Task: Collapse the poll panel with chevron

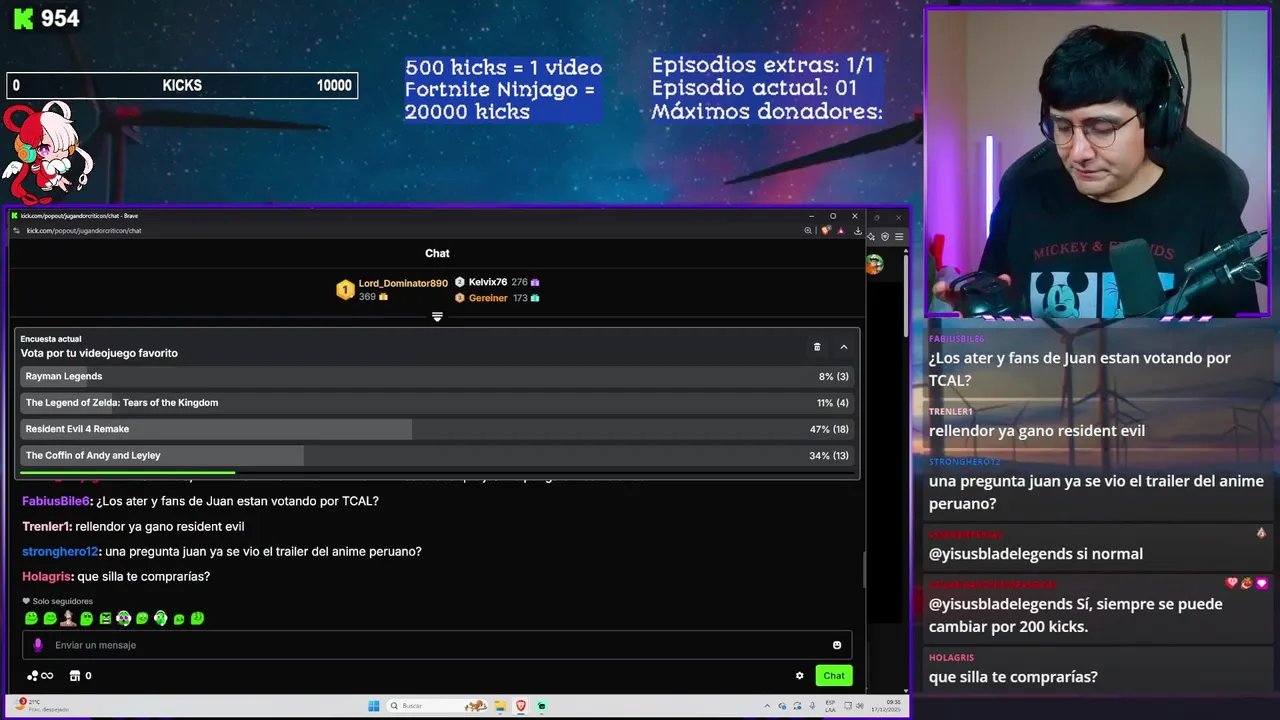Action: (x=844, y=347)
